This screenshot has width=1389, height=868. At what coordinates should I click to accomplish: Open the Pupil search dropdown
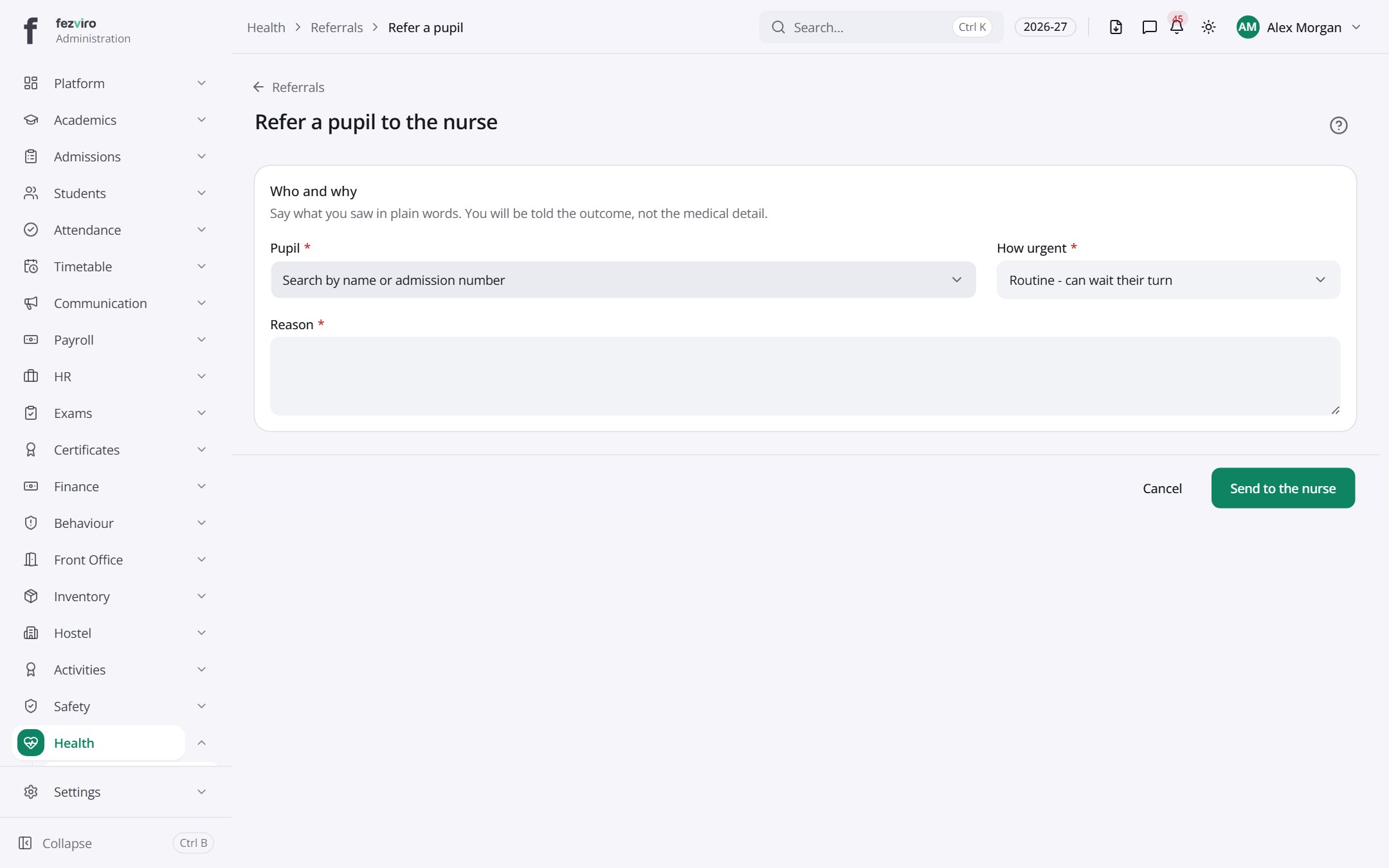pos(623,280)
